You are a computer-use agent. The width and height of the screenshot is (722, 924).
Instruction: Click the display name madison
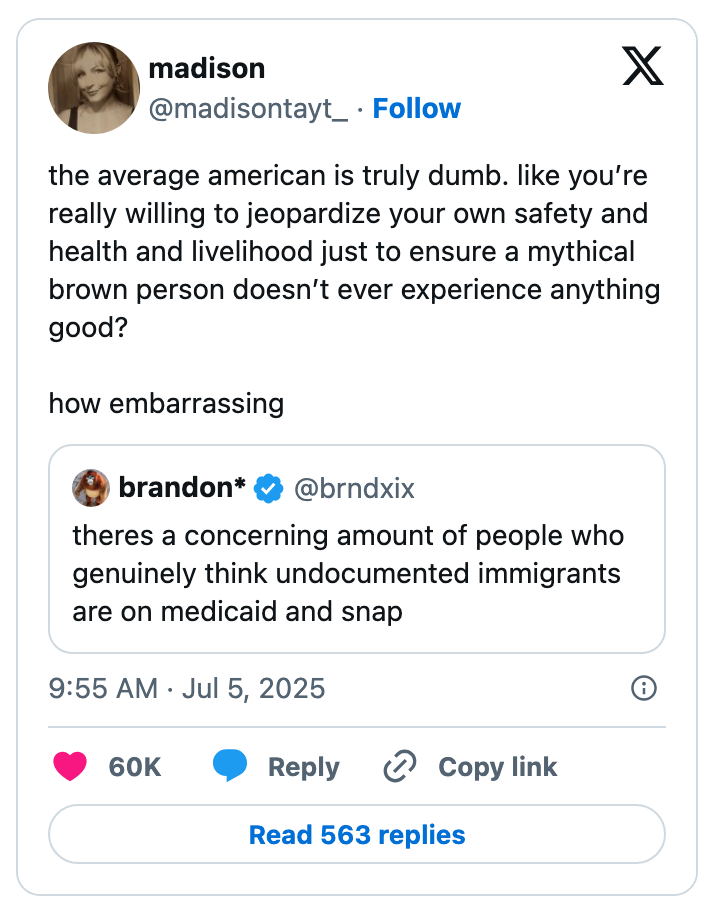coord(205,68)
